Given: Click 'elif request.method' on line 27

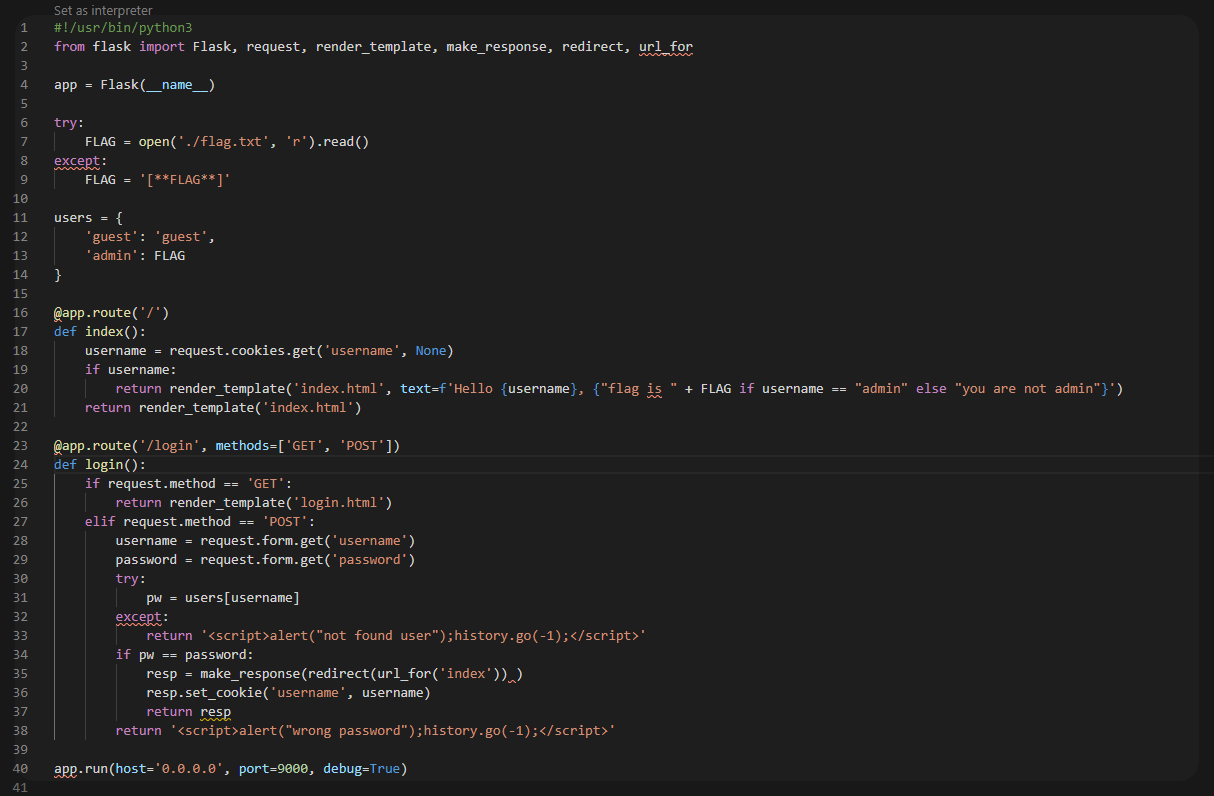Looking at the screenshot, I should point(158,522).
